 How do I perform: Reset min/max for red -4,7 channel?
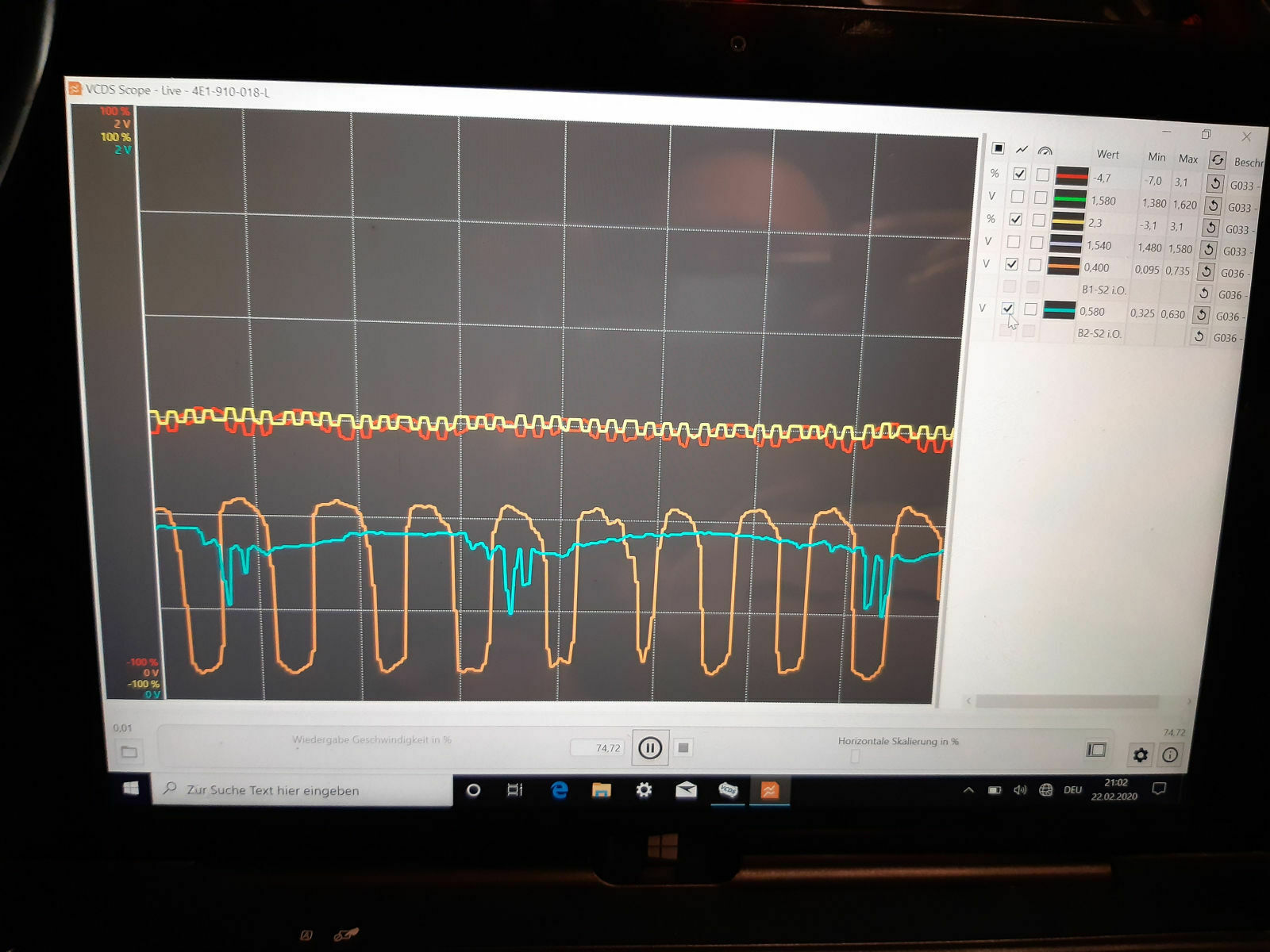pyautogui.click(x=1214, y=183)
